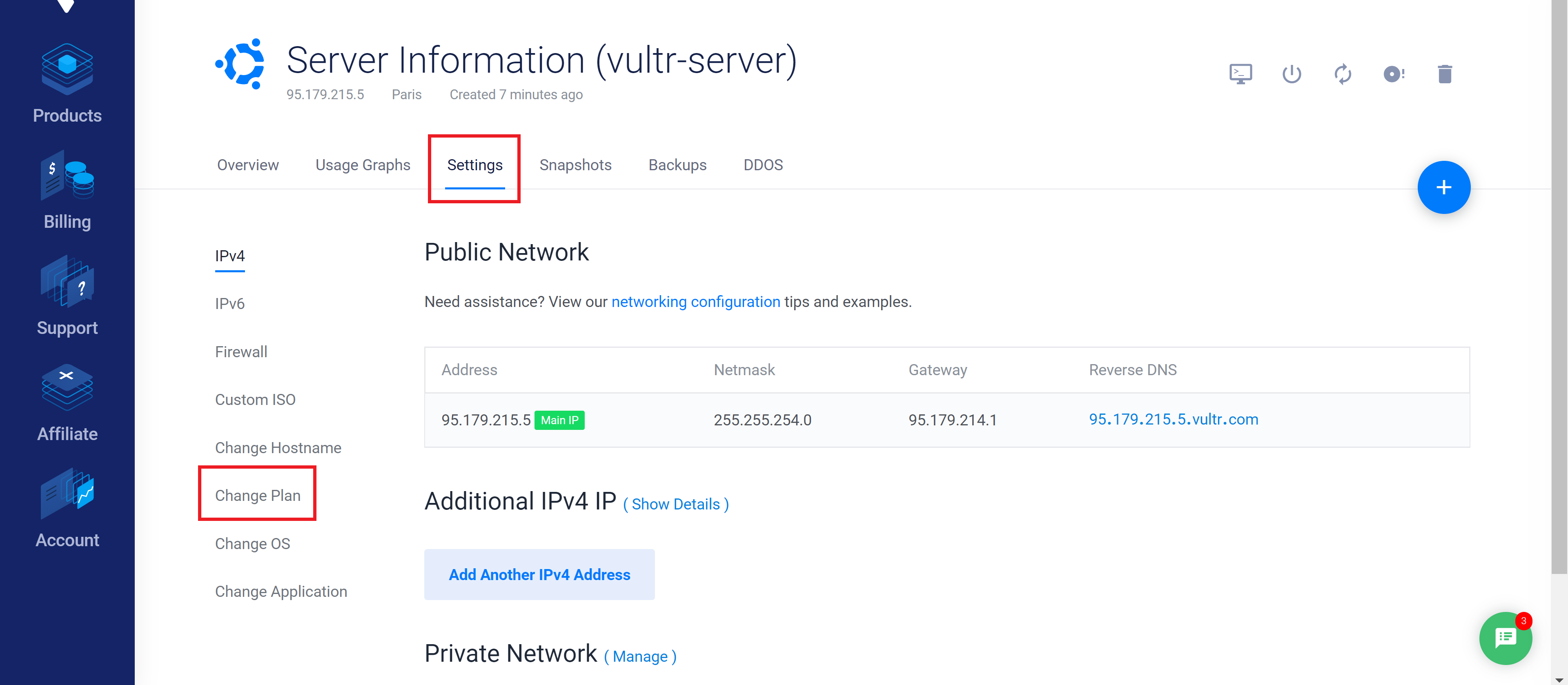
Task: Click the Gateway column header
Action: point(938,370)
